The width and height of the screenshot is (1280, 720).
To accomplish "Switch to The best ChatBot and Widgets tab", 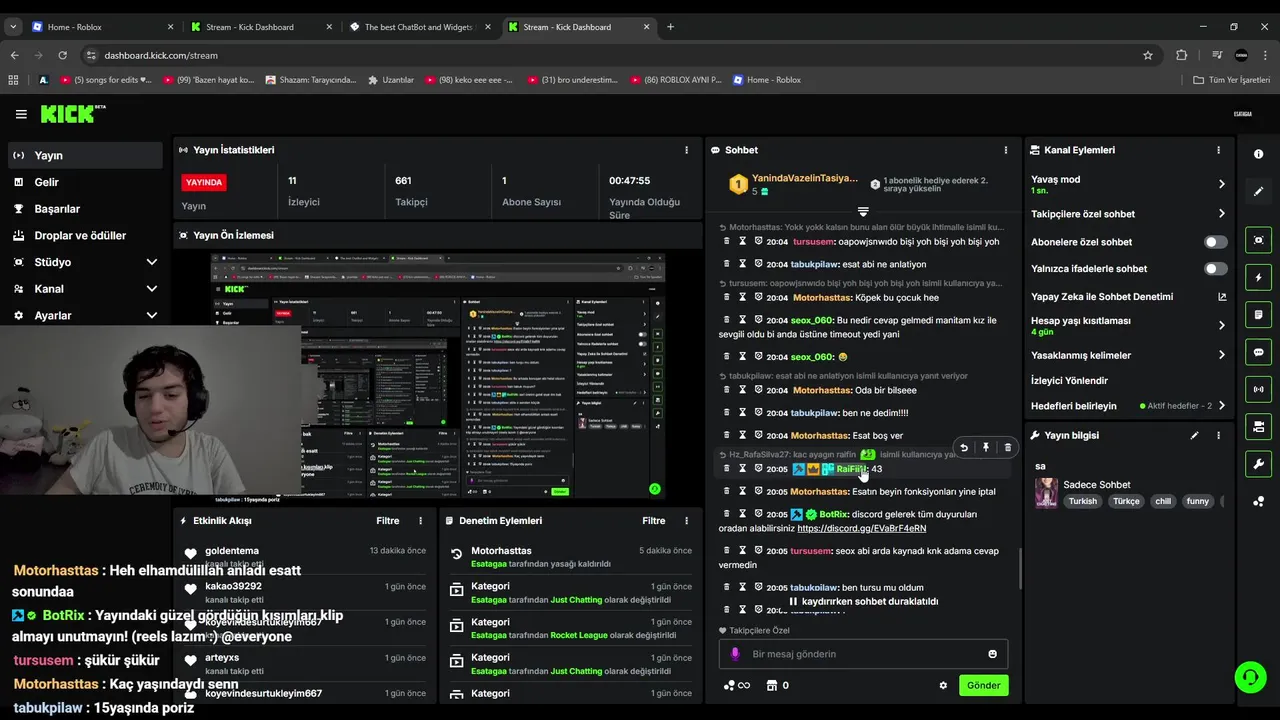I will pos(418,27).
